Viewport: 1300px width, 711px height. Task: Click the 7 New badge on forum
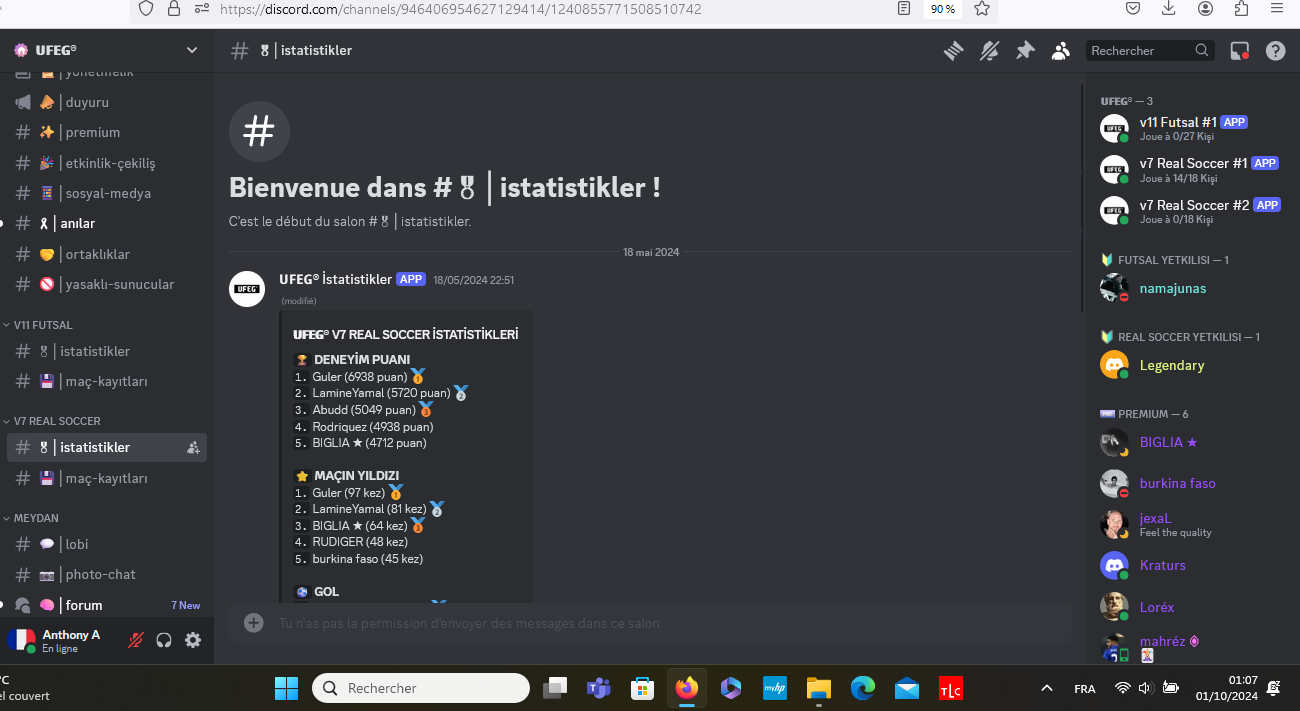tap(185, 605)
